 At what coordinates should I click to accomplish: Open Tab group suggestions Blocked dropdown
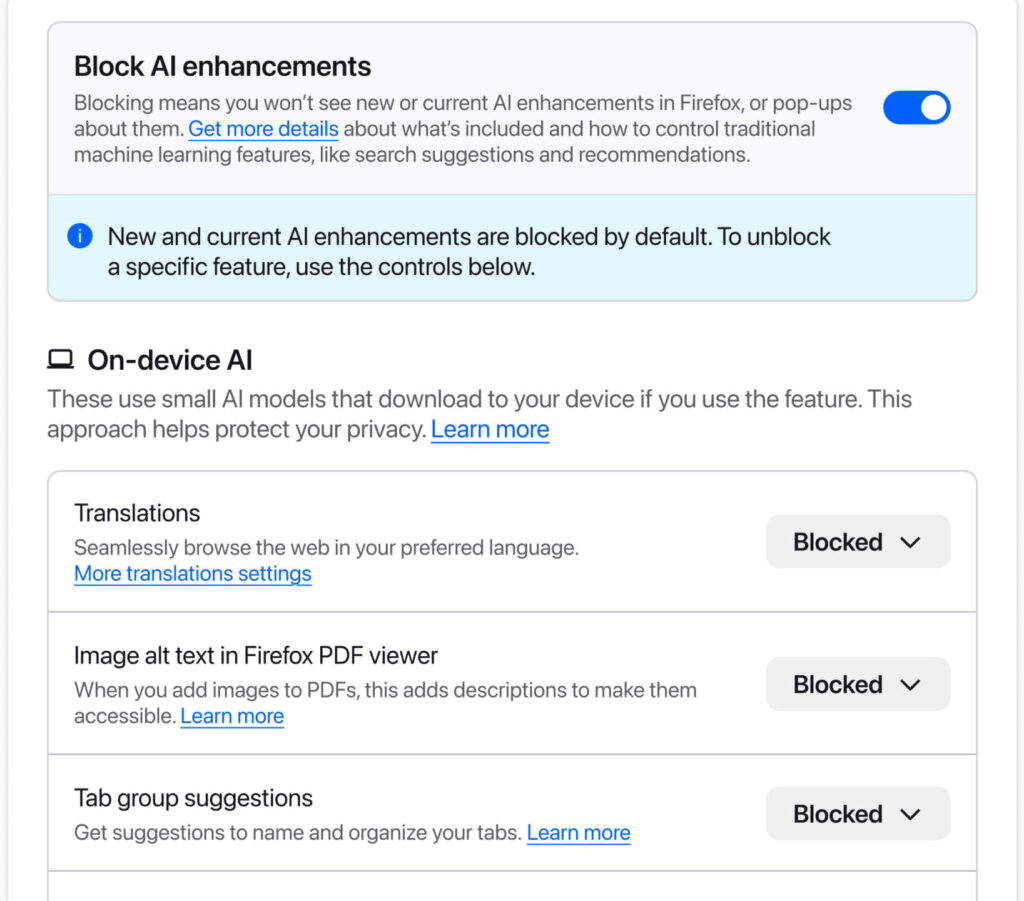857,814
